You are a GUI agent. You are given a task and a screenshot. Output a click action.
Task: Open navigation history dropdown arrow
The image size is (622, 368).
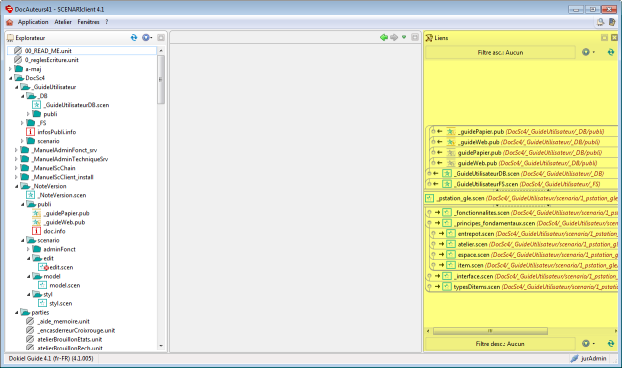404,37
